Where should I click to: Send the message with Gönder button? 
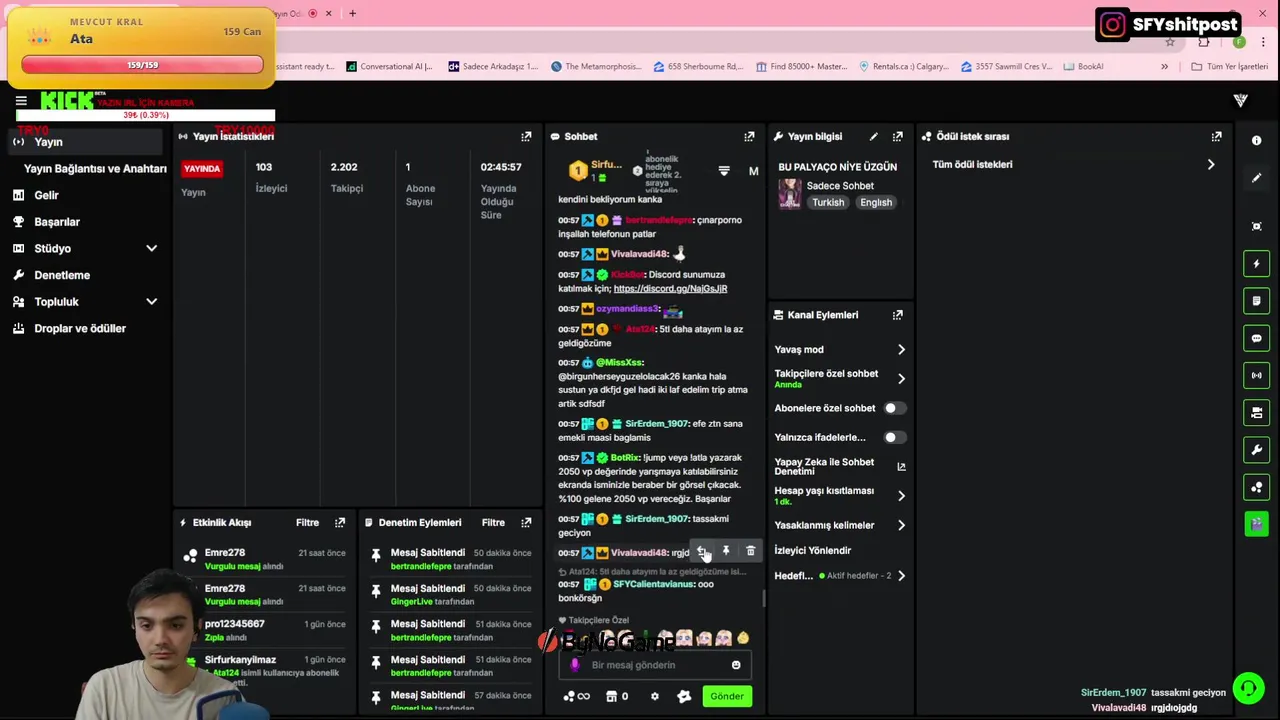coord(727,696)
